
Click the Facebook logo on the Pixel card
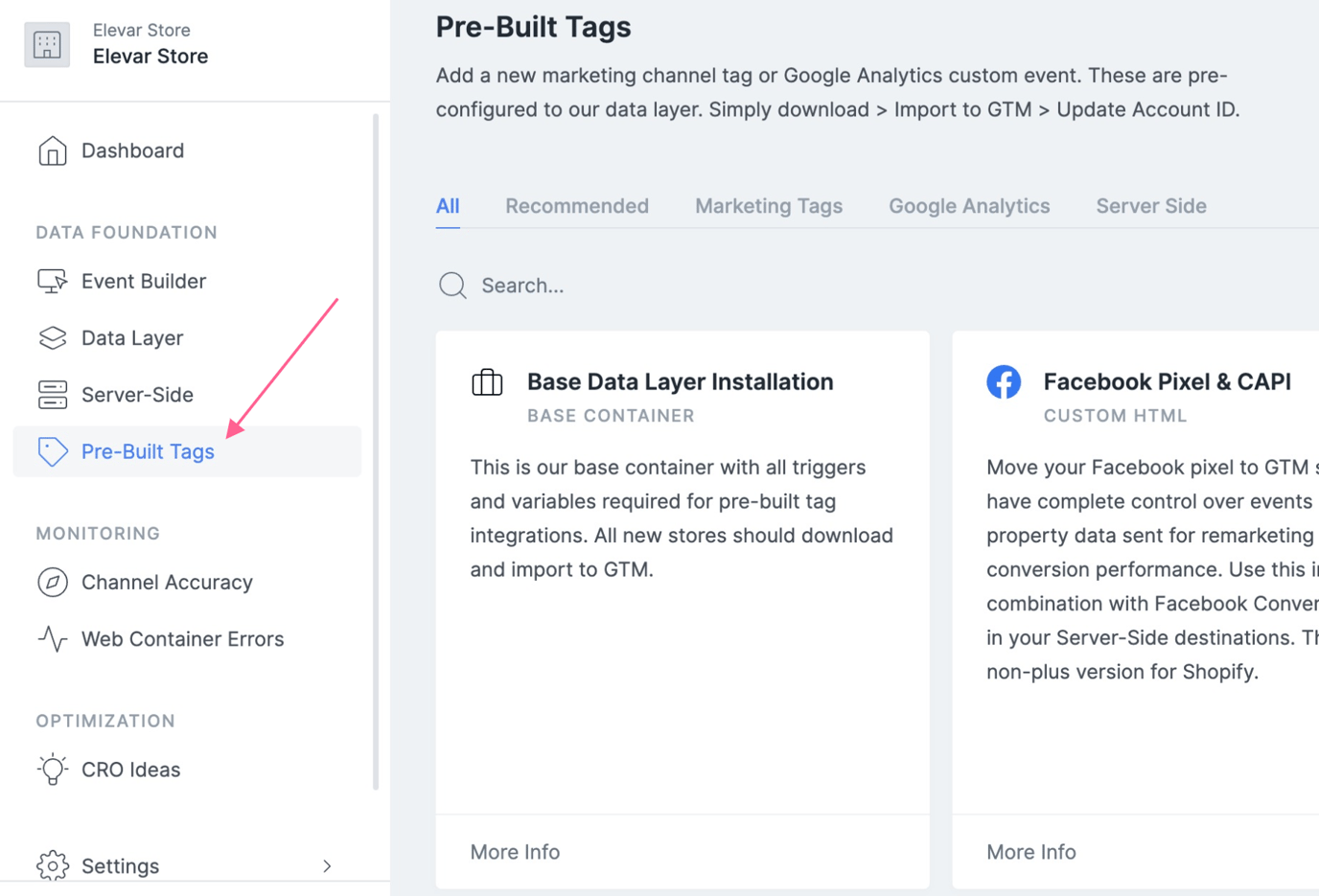click(x=1004, y=380)
